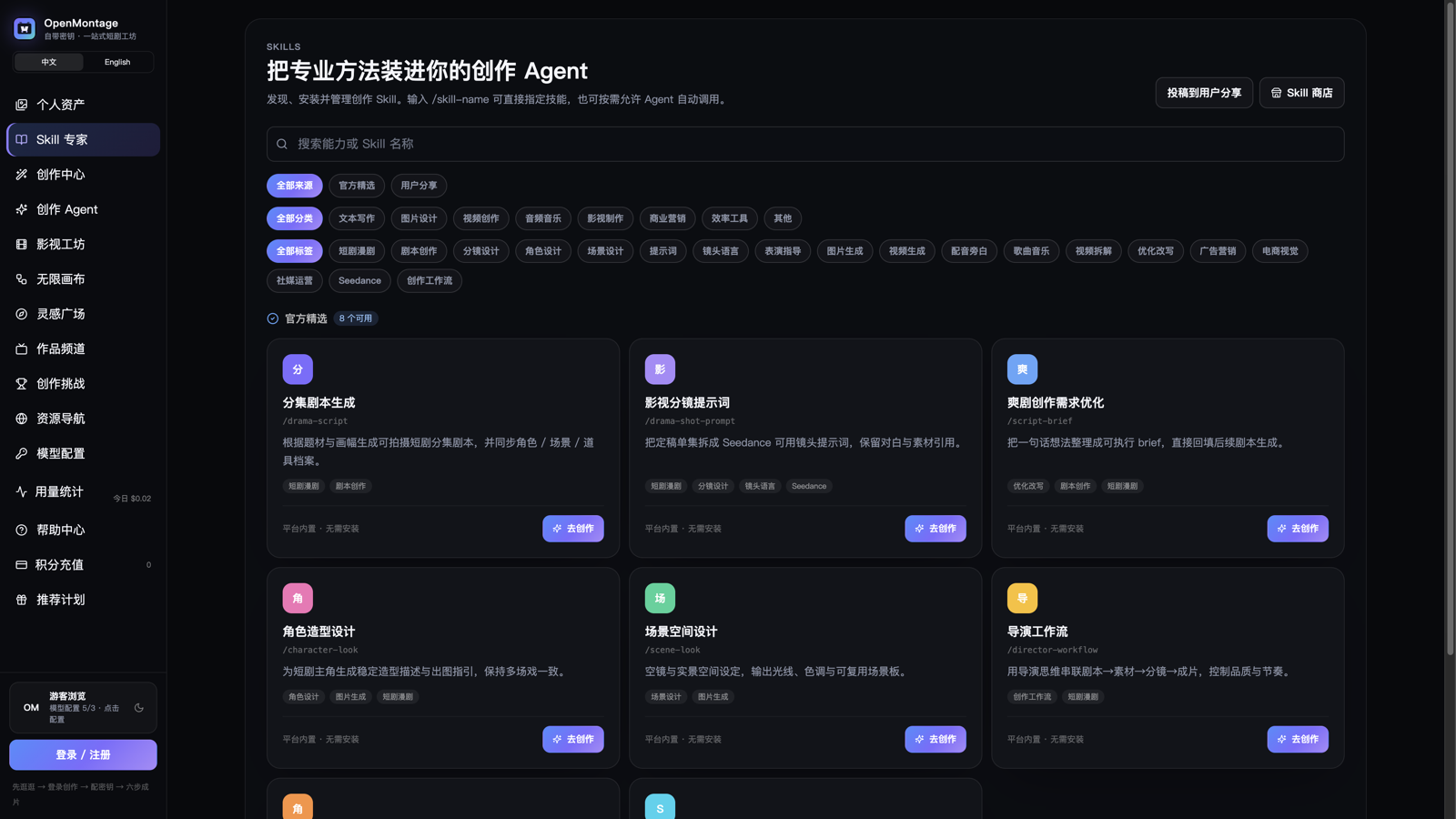This screenshot has width=1456, height=819.
Task: Click the OpenMontage logo icon
Action: pyautogui.click(x=25, y=29)
